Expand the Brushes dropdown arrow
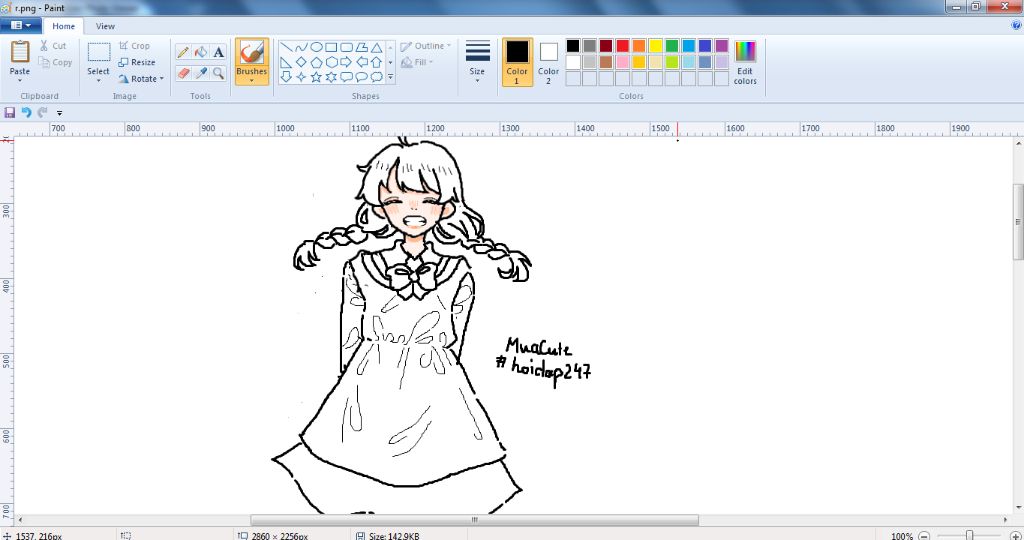 (x=251, y=80)
